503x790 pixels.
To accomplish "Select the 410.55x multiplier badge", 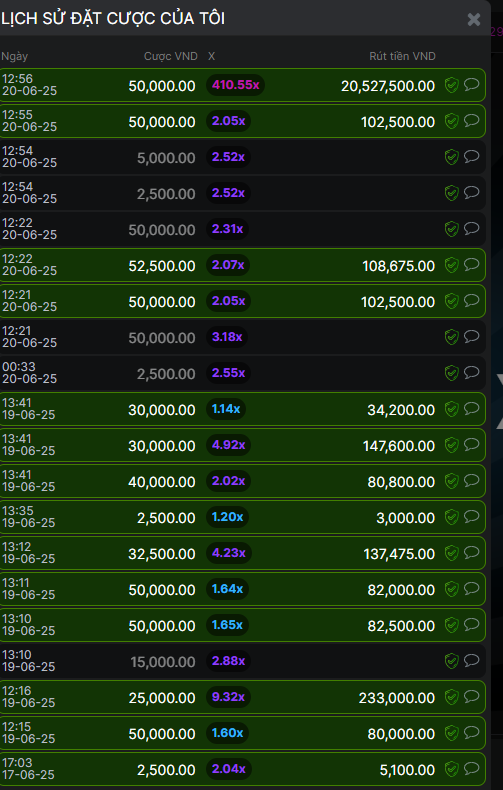I will pyautogui.click(x=235, y=85).
